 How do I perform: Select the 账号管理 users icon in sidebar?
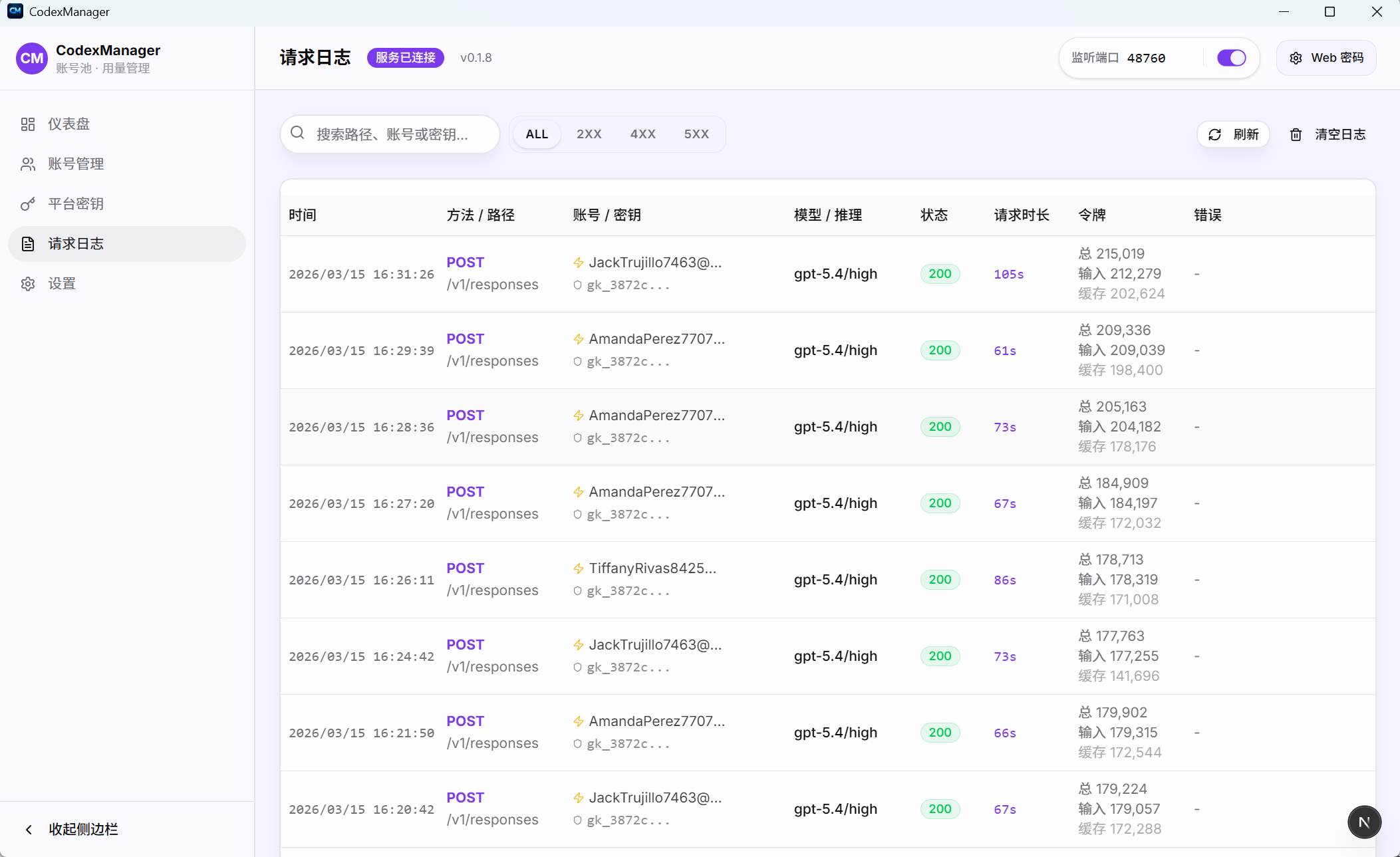(x=28, y=164)
